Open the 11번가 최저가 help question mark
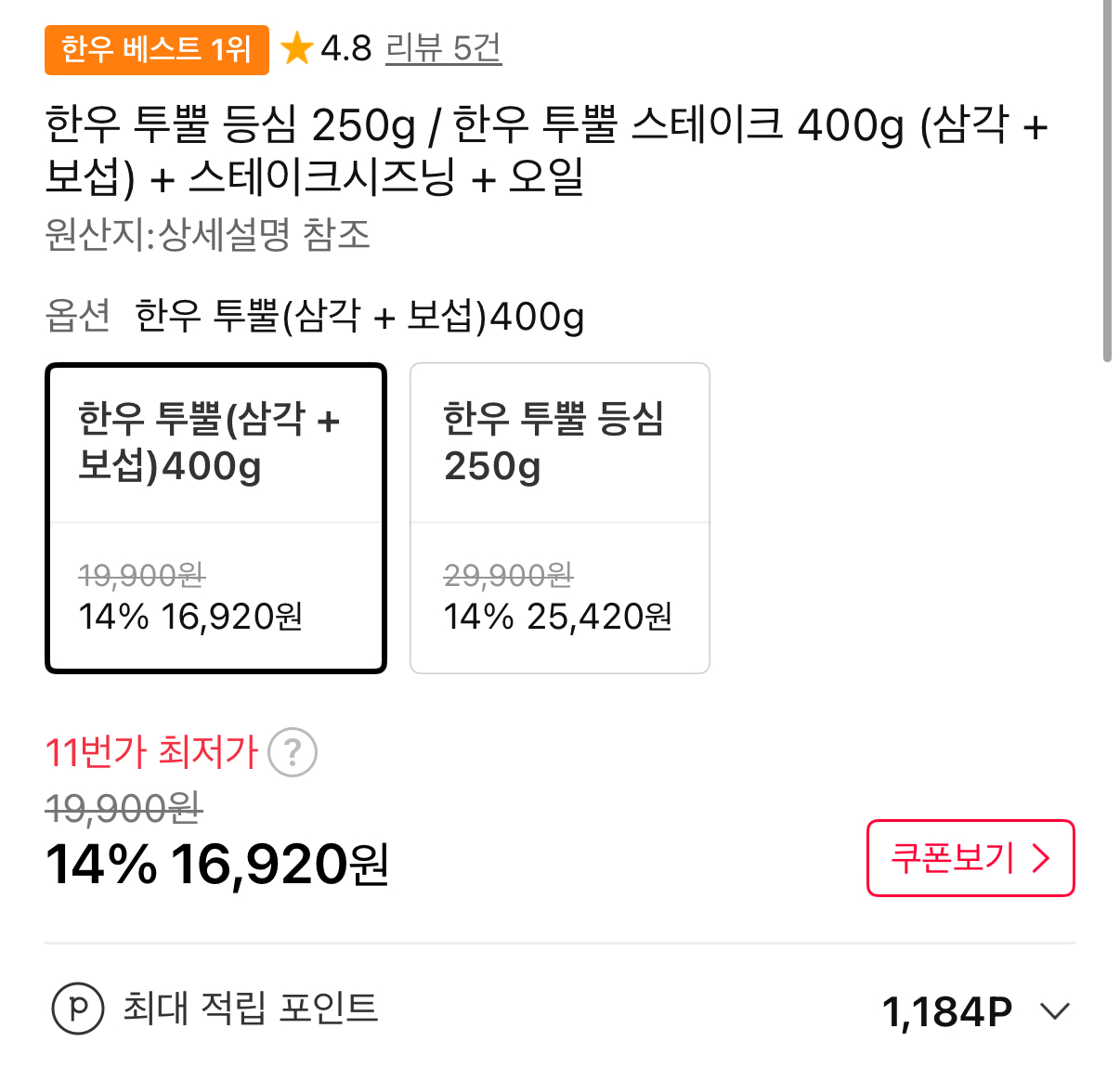1120x1068 pixels. (293, 752)
